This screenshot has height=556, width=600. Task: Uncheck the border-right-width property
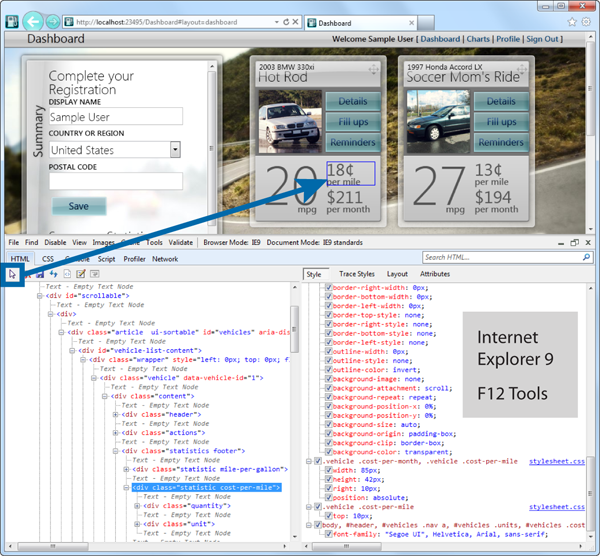(328, 287)
